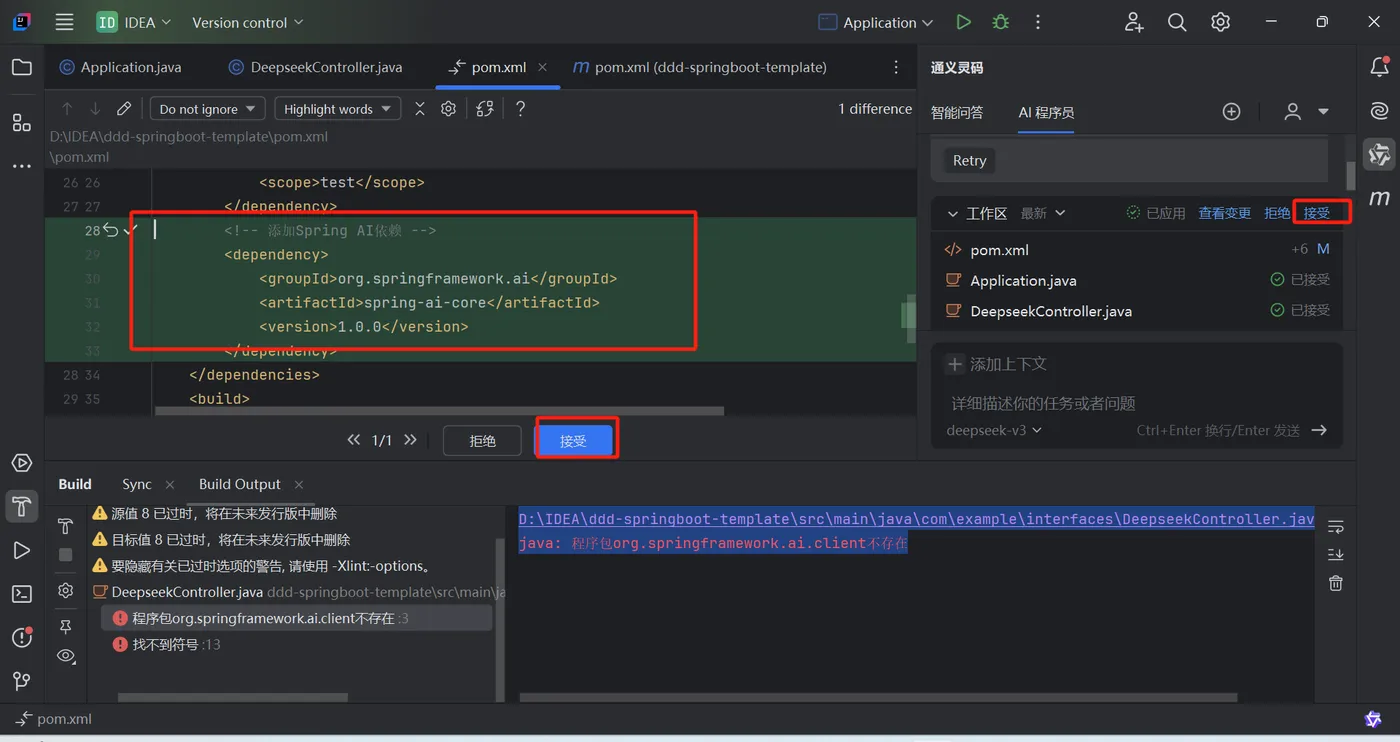Open IDE settings gear in title bar
Image resolution: width=1400 pixels, height=742 pixels.
(1220, 22)
